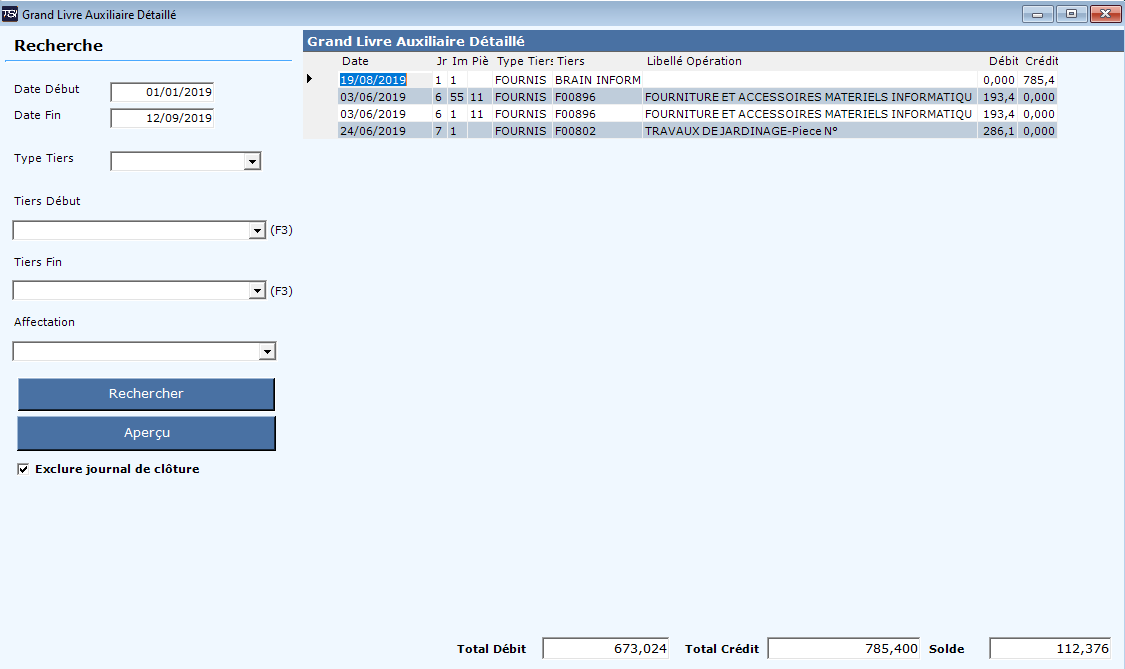Click the 785,4 credit cell

pos(1037,80)
